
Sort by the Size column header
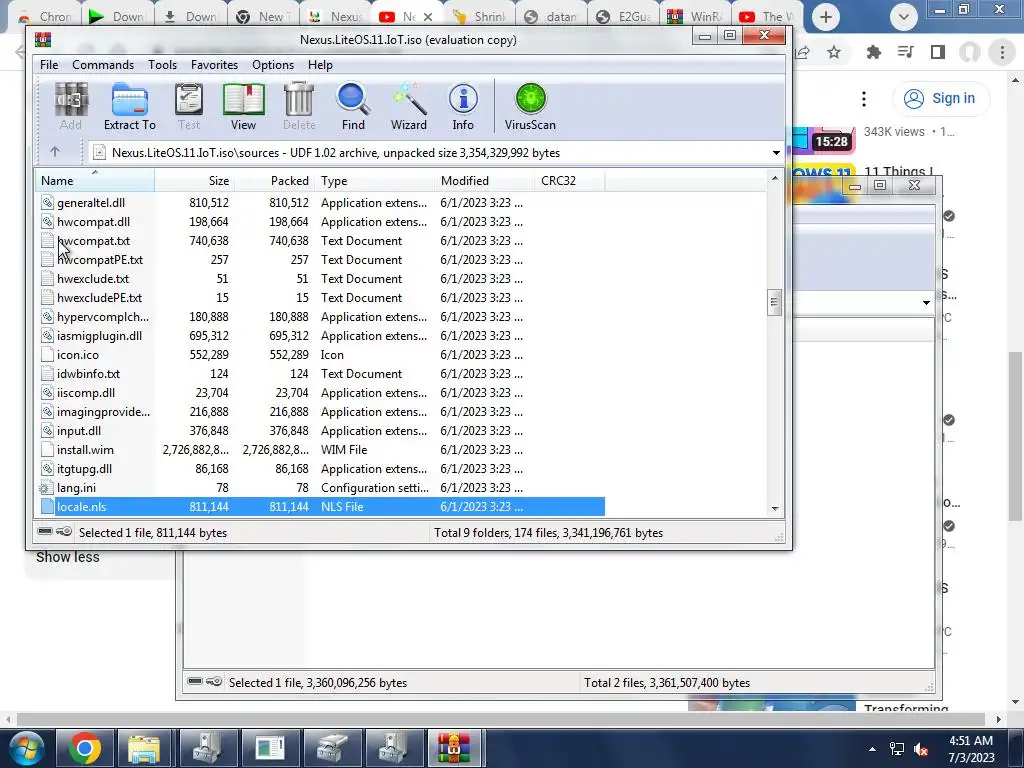point(194,180)
